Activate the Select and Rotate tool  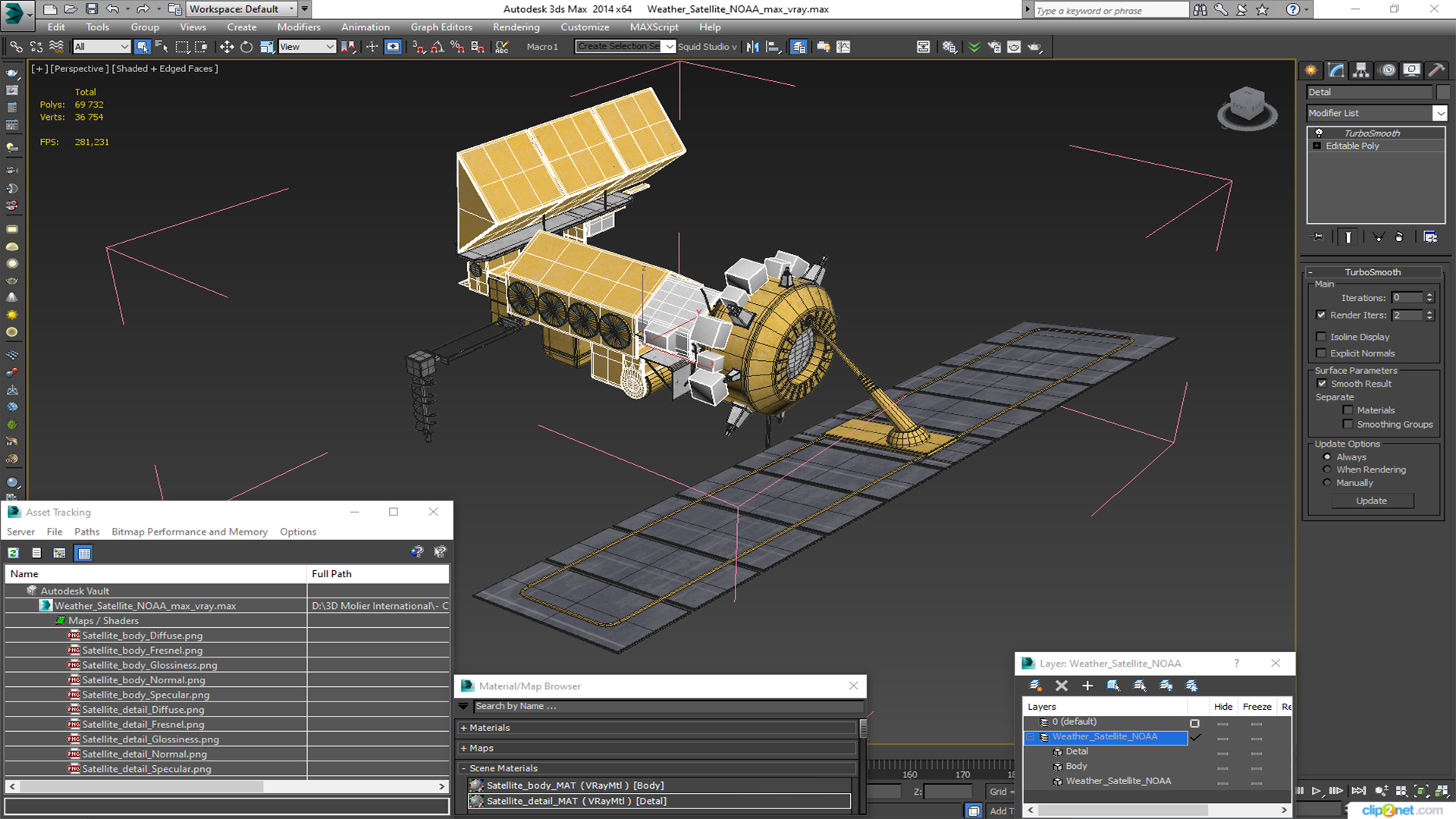point(246,47)
